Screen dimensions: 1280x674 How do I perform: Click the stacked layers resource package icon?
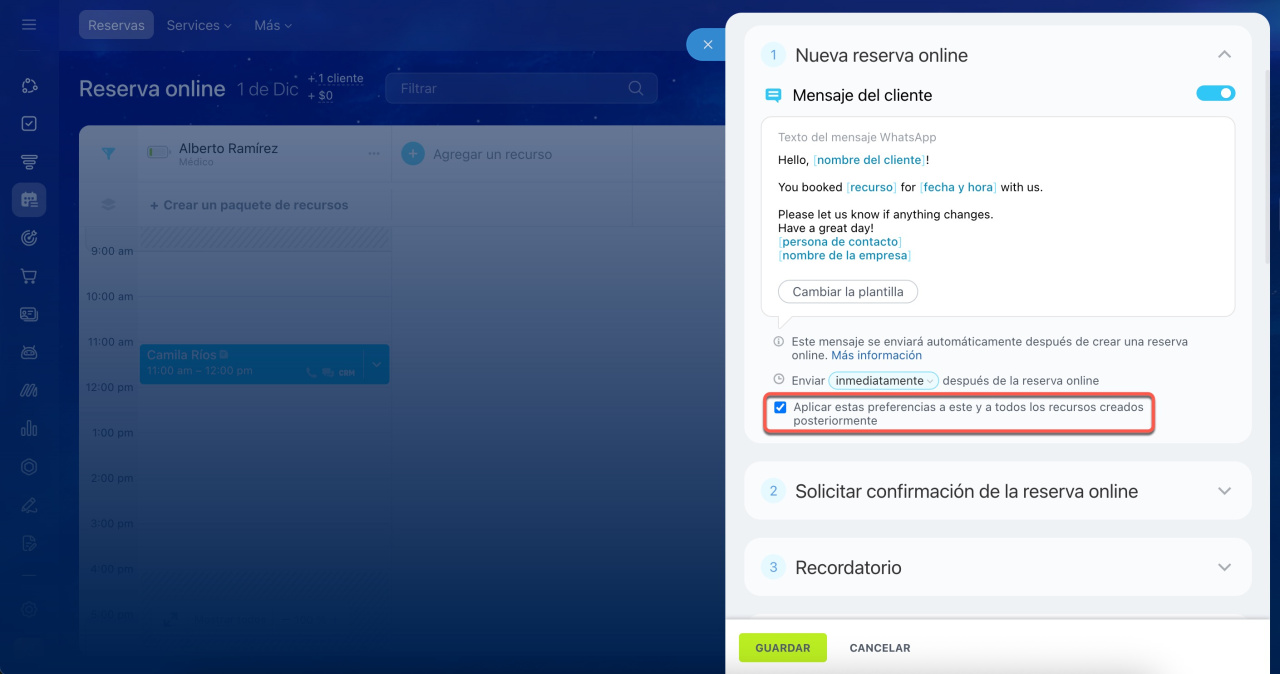[108, 204]
